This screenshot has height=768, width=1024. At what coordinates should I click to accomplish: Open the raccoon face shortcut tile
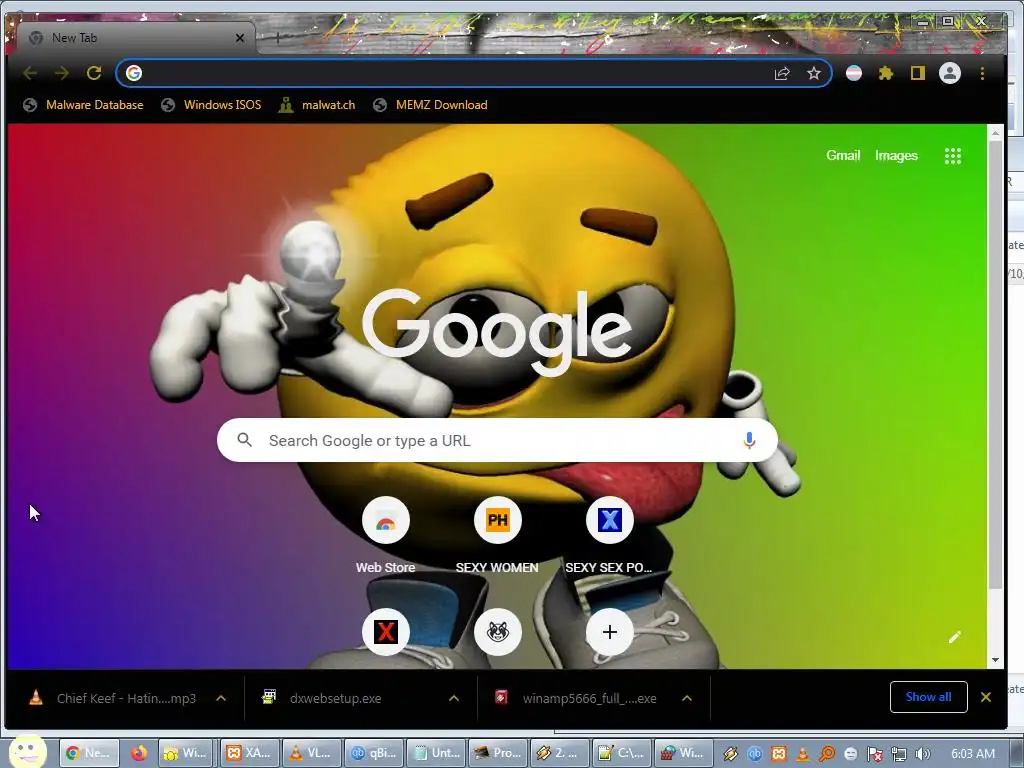[497, 632]
